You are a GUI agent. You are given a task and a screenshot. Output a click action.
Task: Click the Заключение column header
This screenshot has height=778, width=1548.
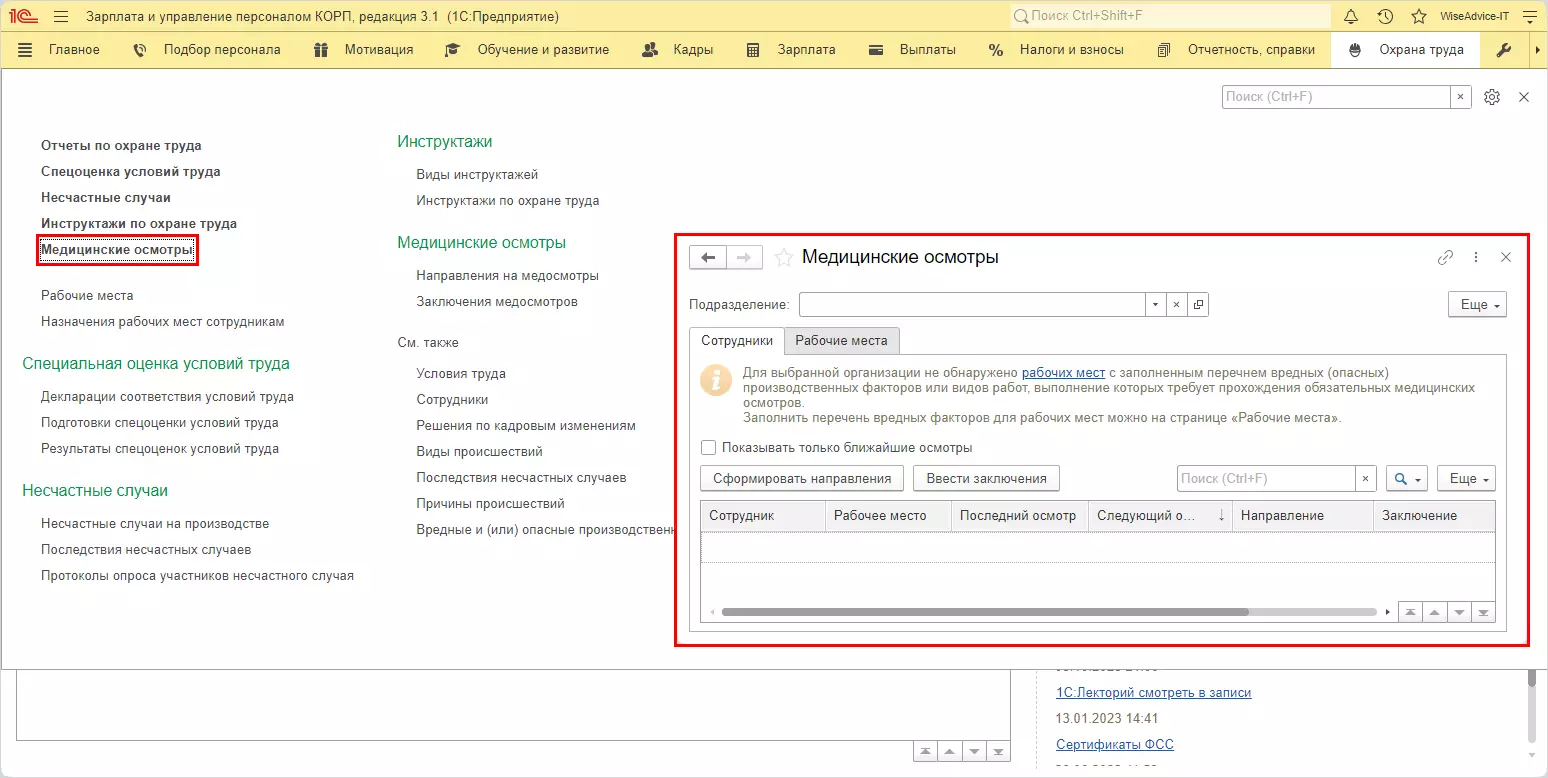[x=1434, y=516]
